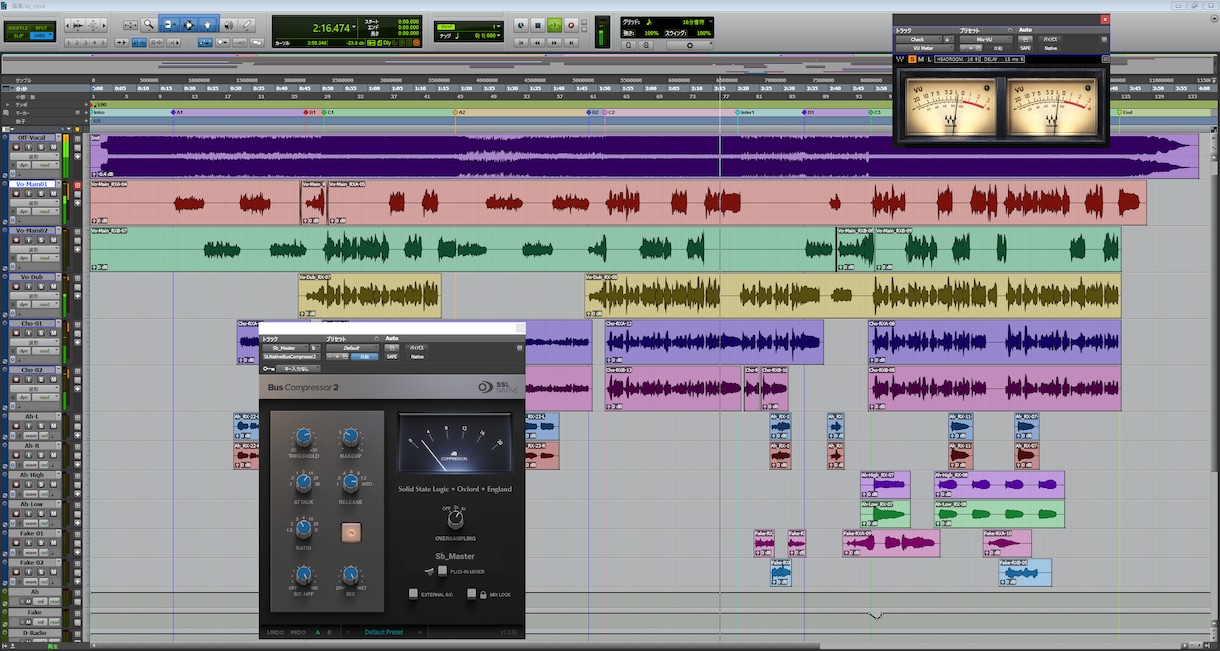
Task: Click the SAFE button in Bus Compressor header
Action: (392, 356)
